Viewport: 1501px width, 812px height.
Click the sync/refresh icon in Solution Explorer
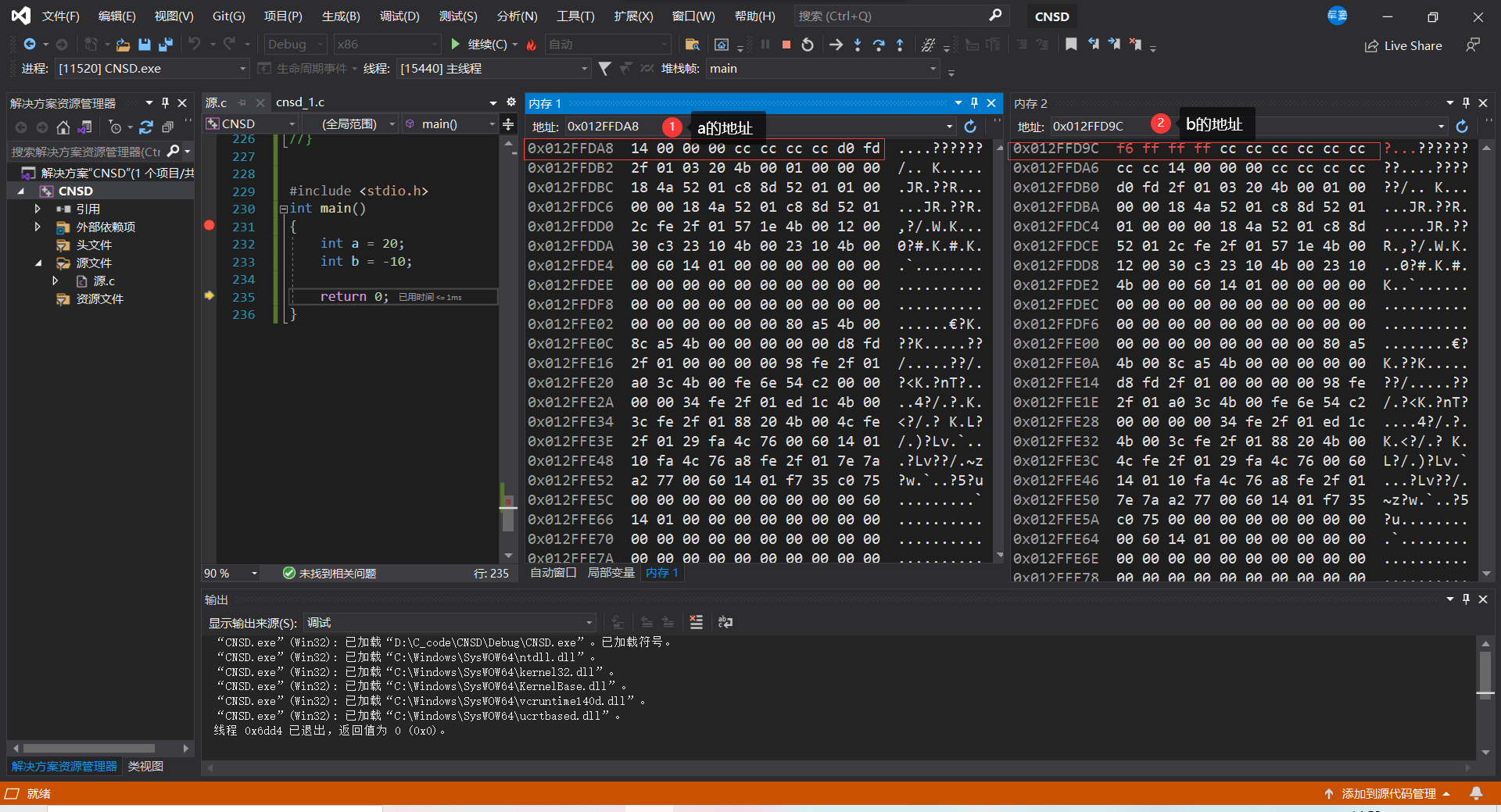click(x=146, y=127)
